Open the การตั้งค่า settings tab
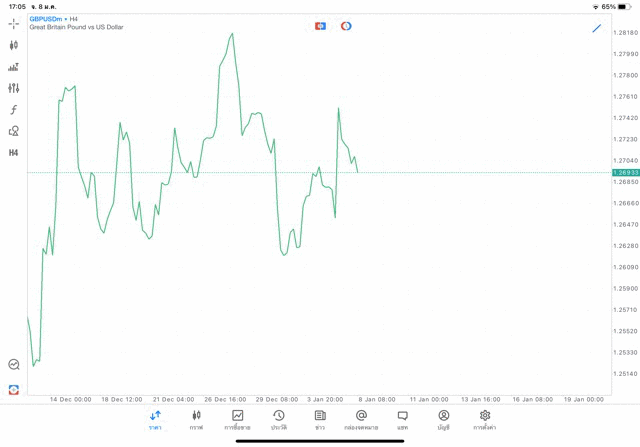Screen dimensions: 640x447 pos(485,419)
